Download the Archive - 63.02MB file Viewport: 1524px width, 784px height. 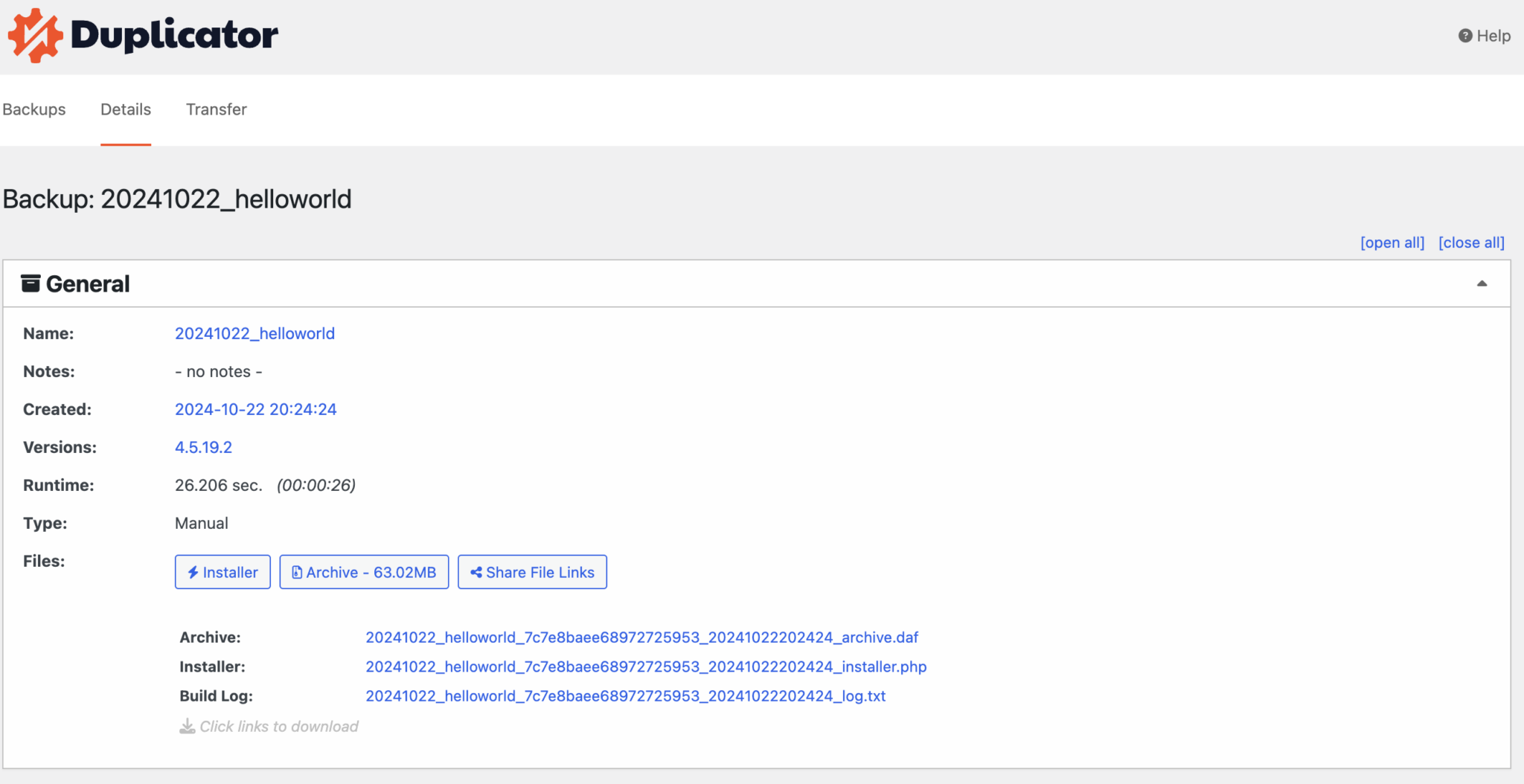pyautogui.click(x=364, y=572)
